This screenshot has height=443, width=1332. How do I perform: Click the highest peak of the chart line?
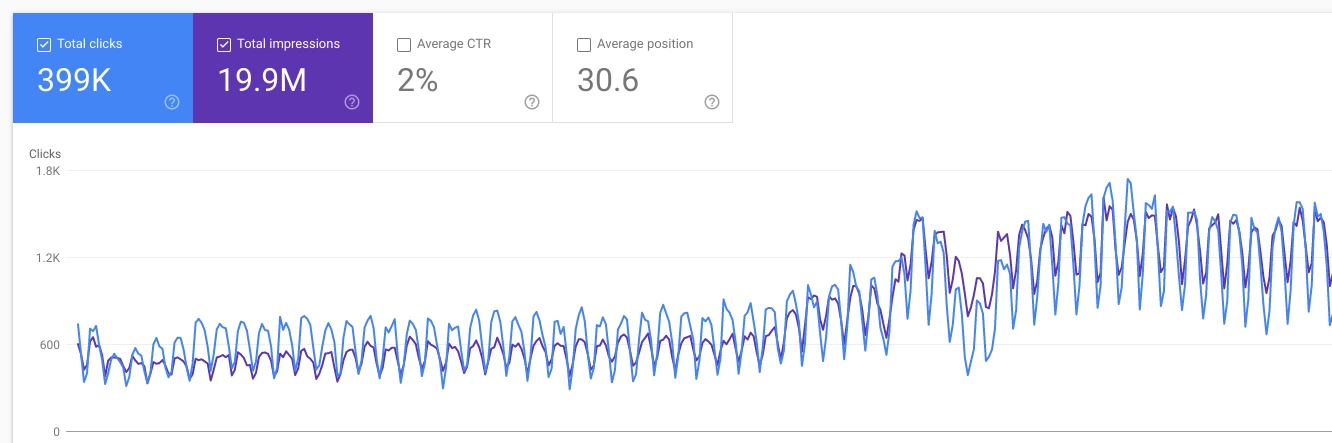pos(1128,180)
